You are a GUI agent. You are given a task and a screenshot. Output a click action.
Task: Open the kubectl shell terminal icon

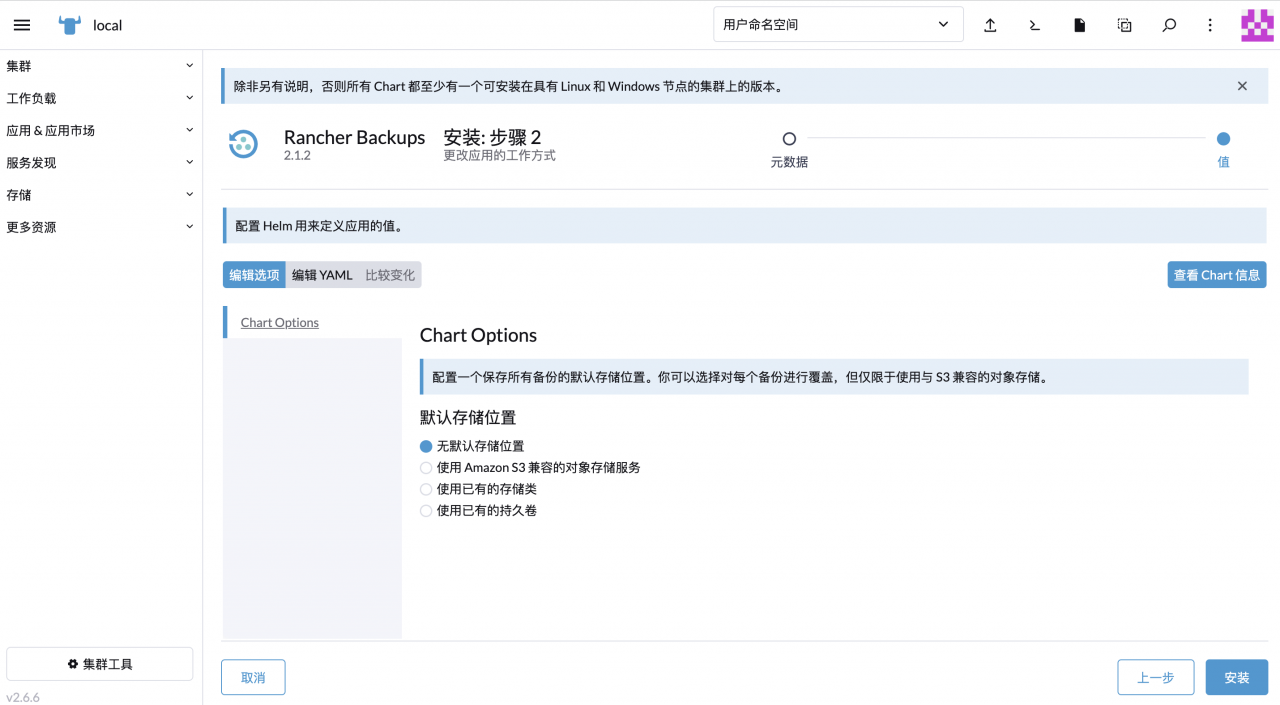point(1034,24)
